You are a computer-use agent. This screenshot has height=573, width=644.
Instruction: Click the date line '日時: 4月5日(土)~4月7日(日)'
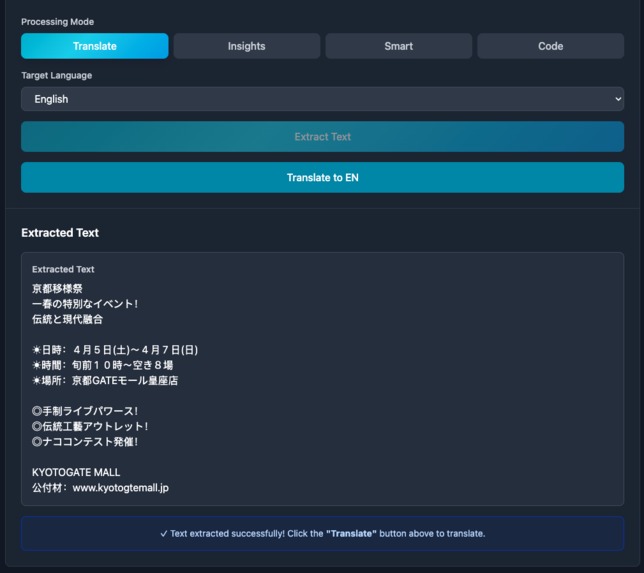tap(115, 350)
